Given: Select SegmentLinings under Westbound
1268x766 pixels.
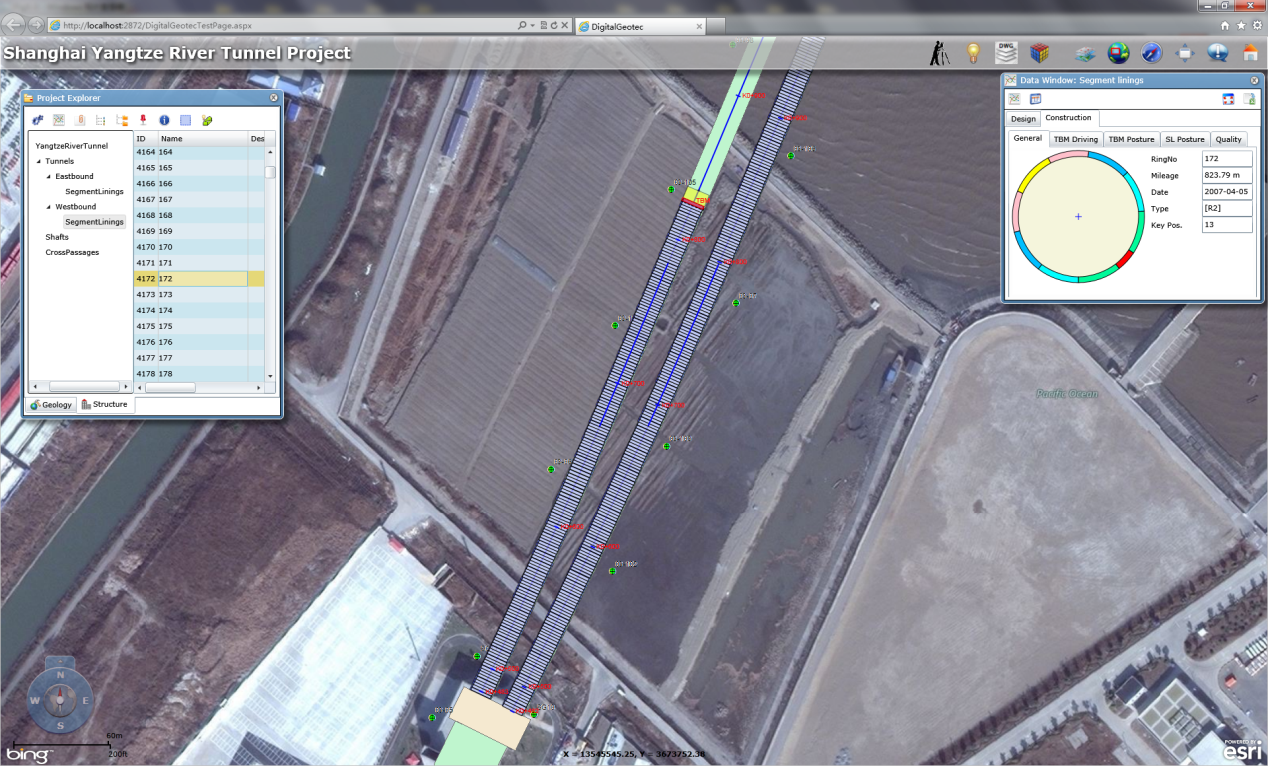Looking at the screenshot, I should click(94, 222).
